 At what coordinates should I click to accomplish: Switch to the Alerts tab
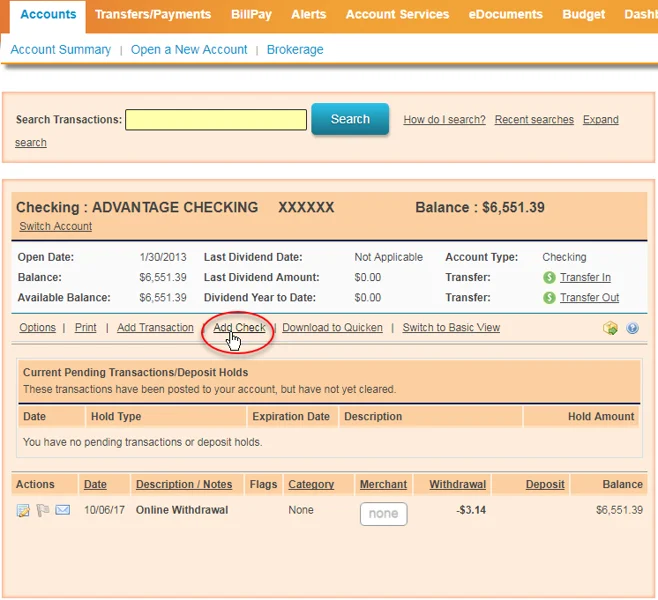click(x=308, y=15)
